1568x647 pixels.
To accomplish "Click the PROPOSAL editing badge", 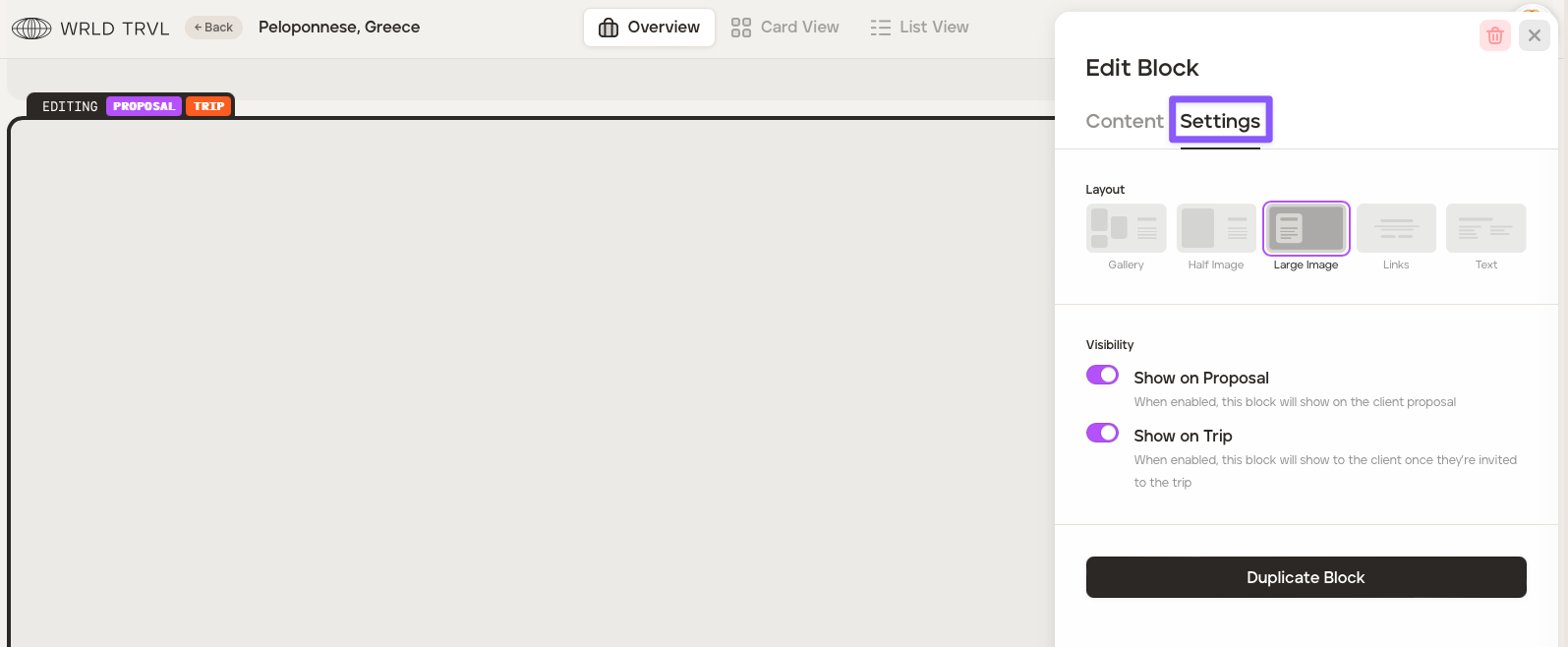I will [144, 106].
